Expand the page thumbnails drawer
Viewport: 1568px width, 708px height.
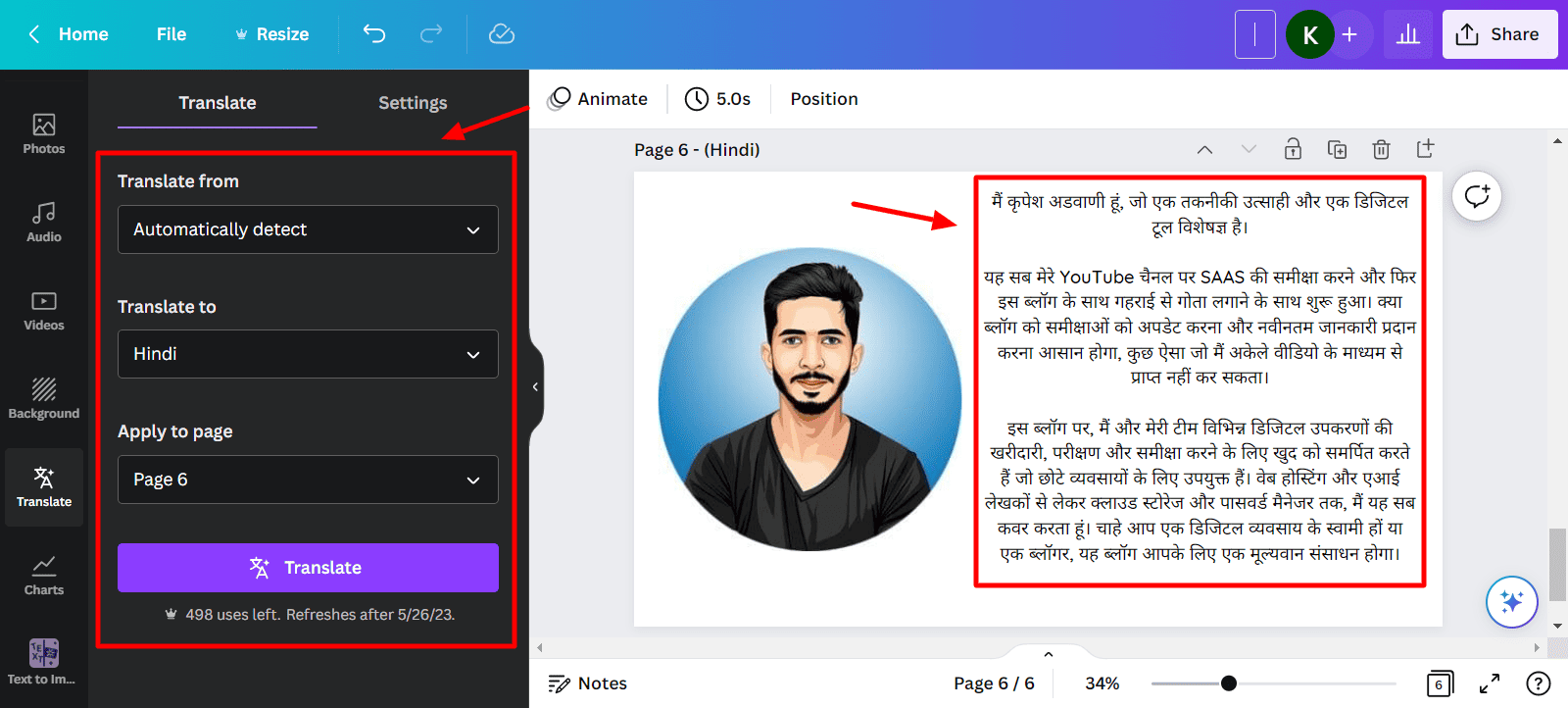tap(1049, 654)
